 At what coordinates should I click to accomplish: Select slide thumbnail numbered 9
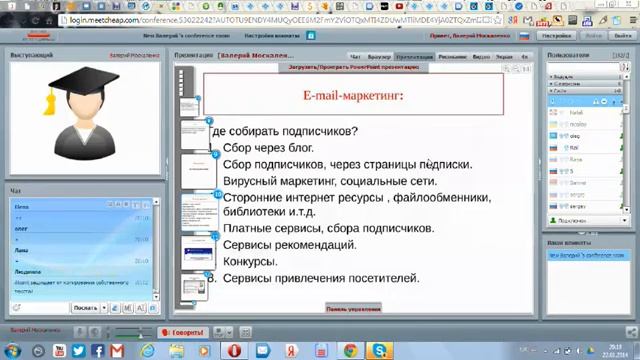[x=199, y=171]
